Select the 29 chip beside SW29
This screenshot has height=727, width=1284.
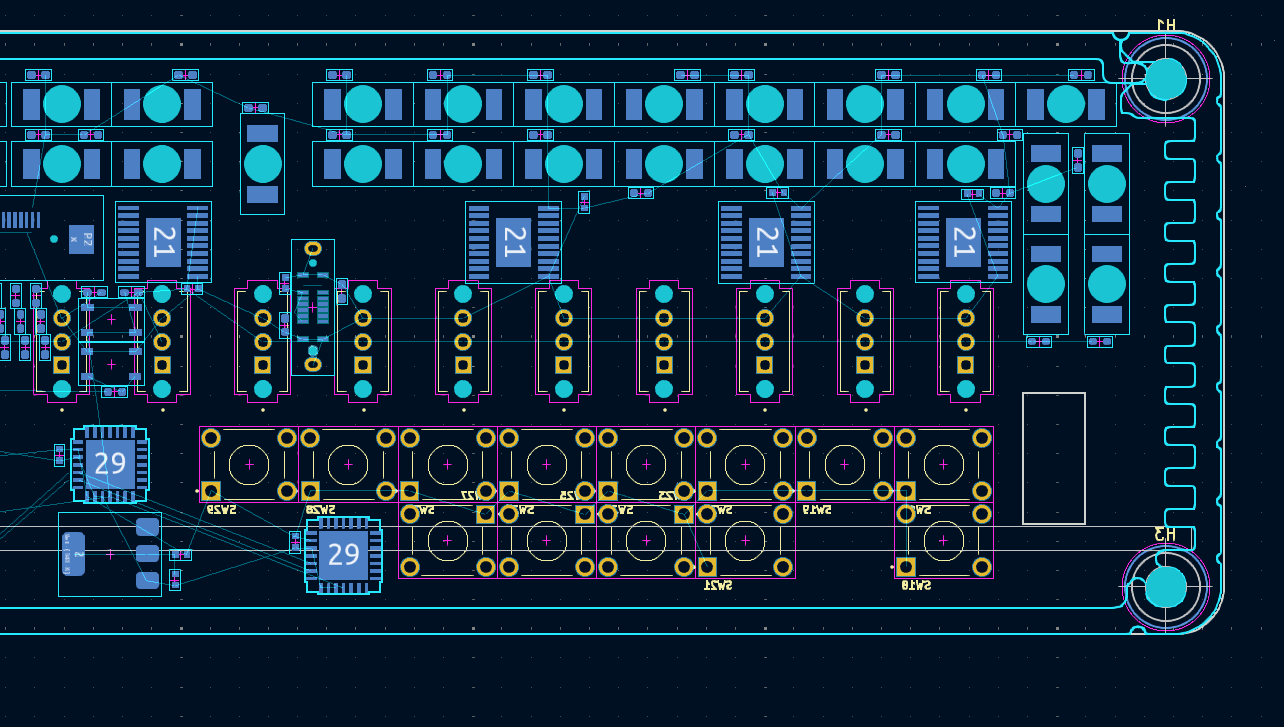coord(110,464)
